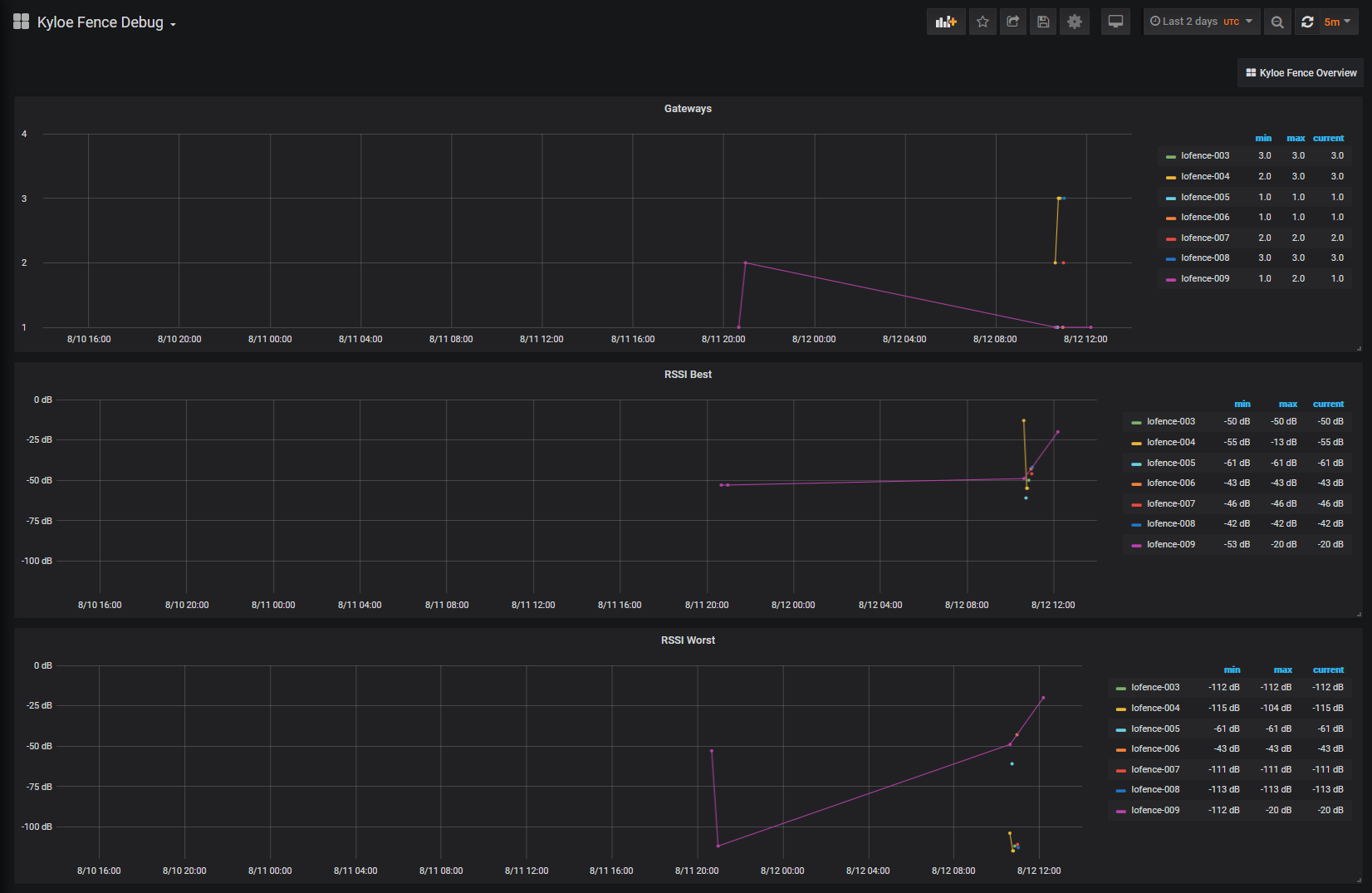Toggle lofence-009 series in RSSI Worst legend
The width and height of the screenshot is (1372, 893).
click(1155, 810)
